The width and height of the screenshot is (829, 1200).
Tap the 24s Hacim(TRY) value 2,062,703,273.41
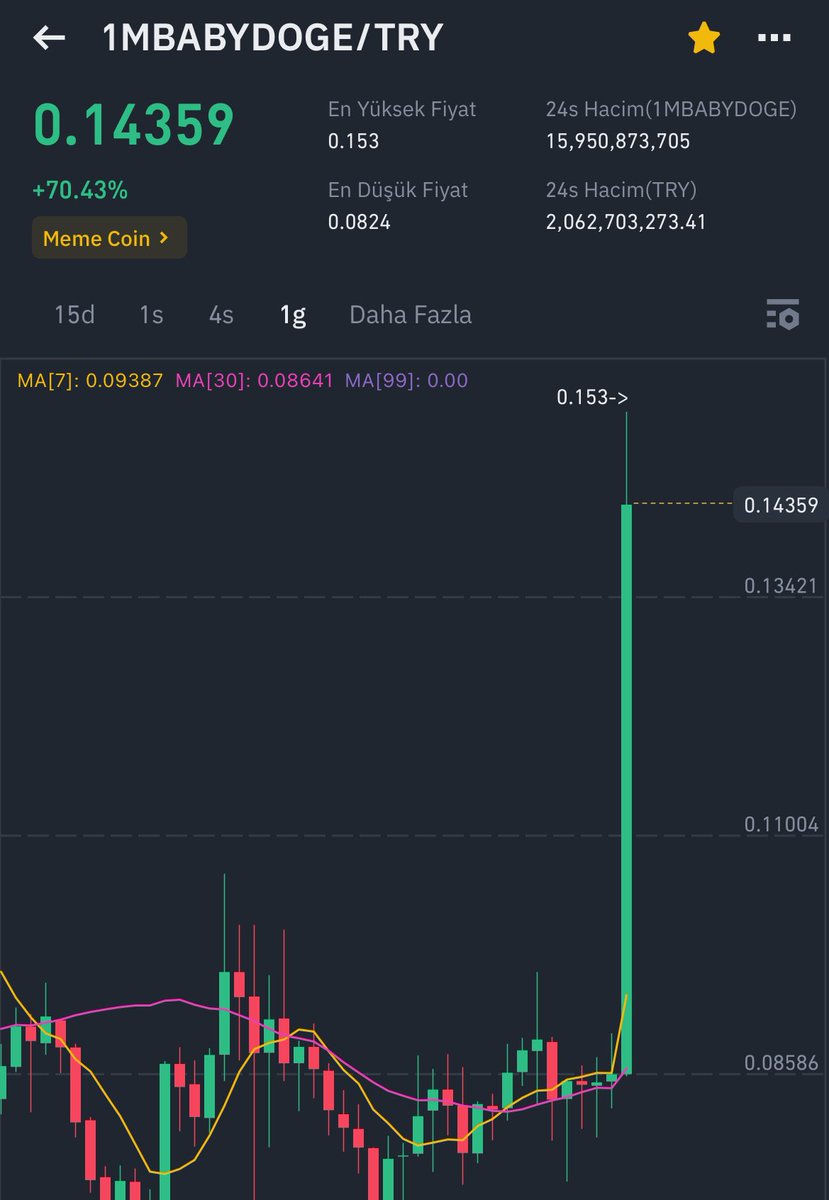pyautogui.click(x=626, y=221)
